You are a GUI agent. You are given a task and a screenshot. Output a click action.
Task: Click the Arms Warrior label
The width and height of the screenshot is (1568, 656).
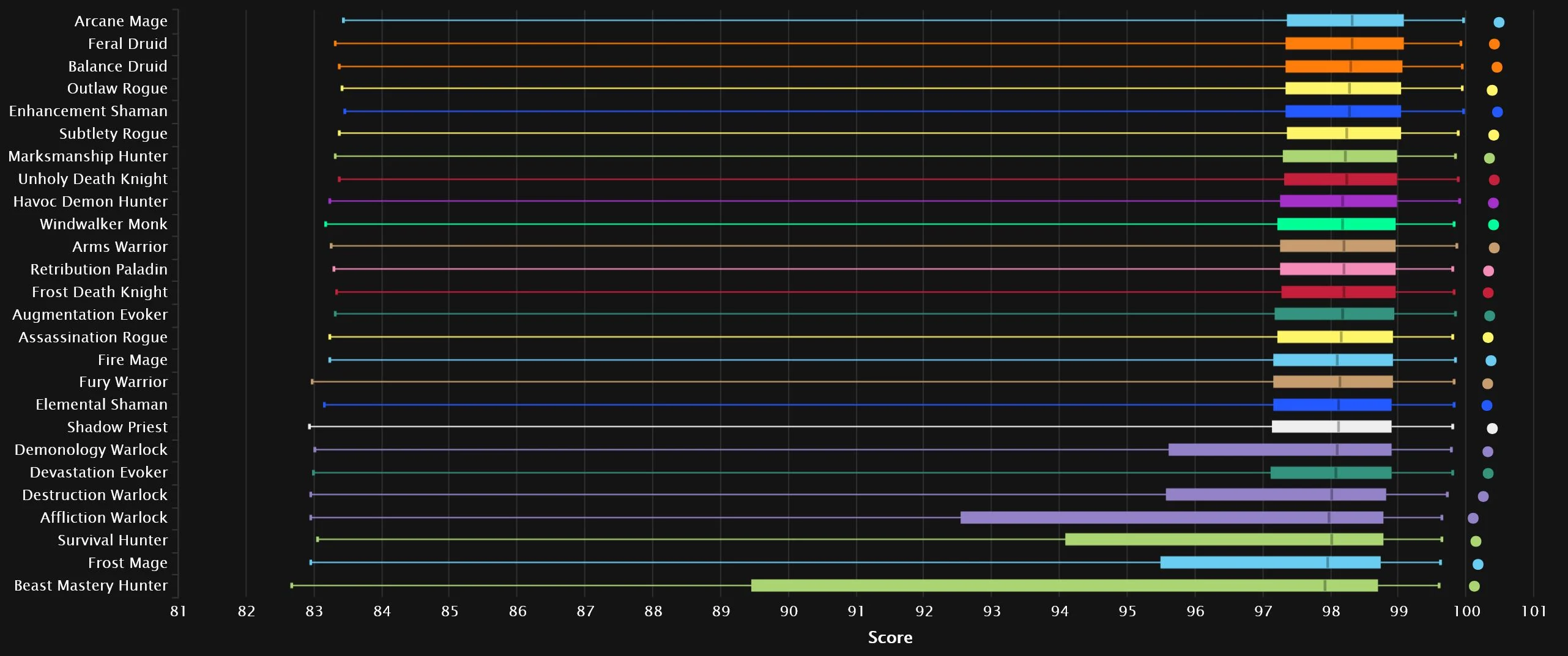(120, 247)
